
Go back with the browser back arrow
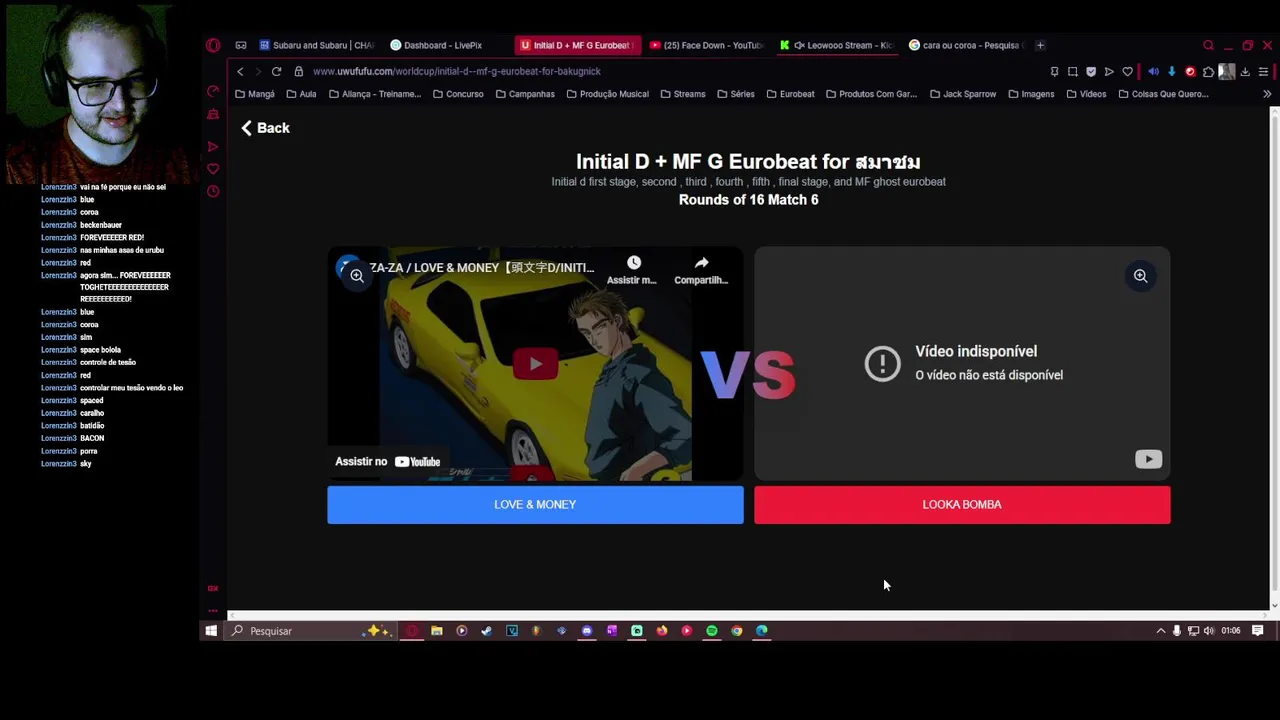(x=240, y=71)
